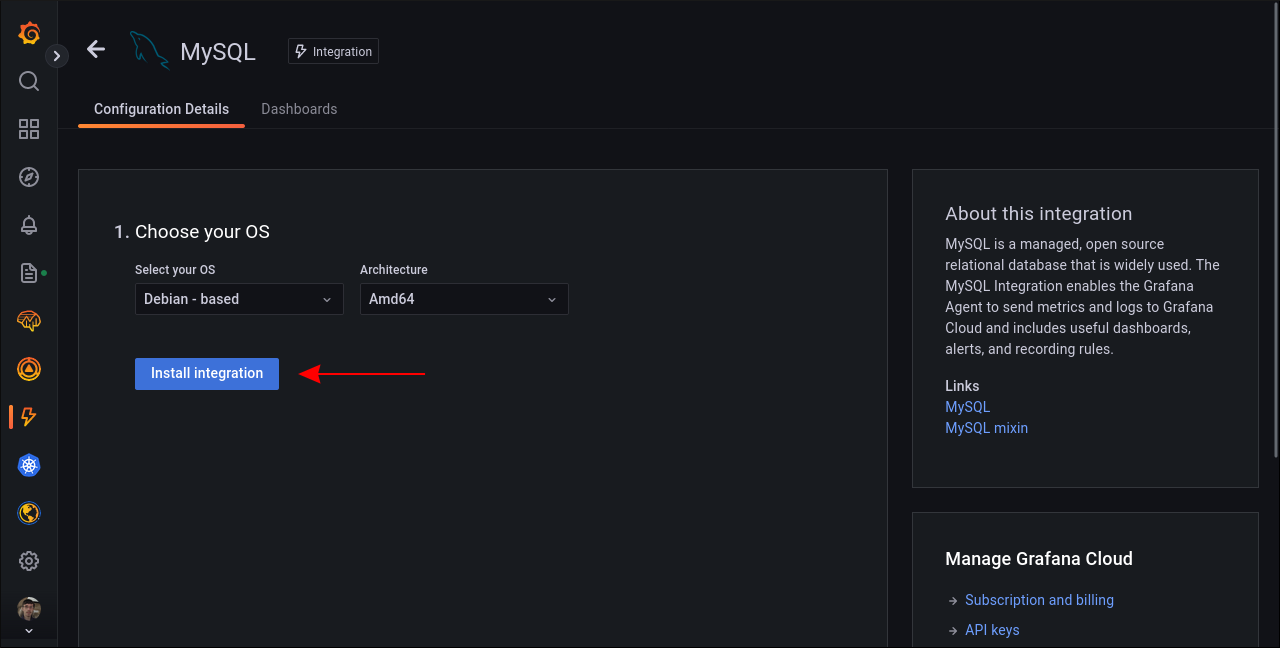Screen dimensions: 1280x648
Task: Open Alerting via the bell icon
Action: coord(28,225)
